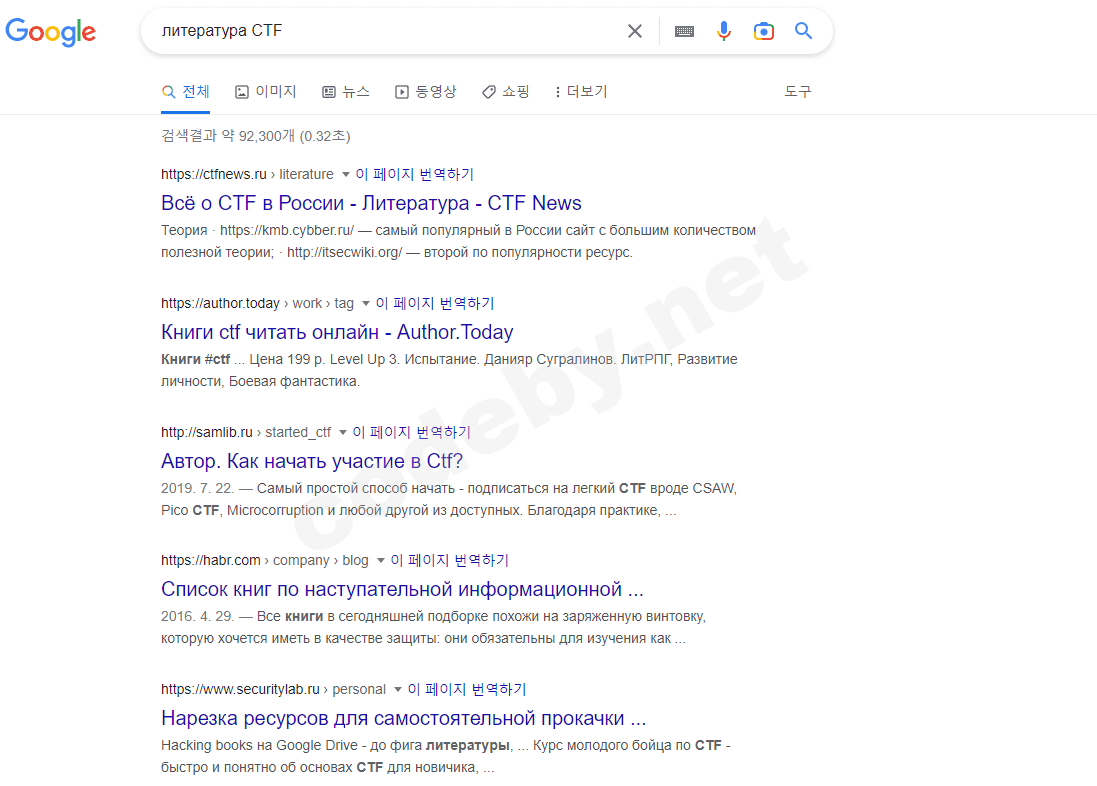Select the image search icon on 이미지 tab

(x=241, y=91)
